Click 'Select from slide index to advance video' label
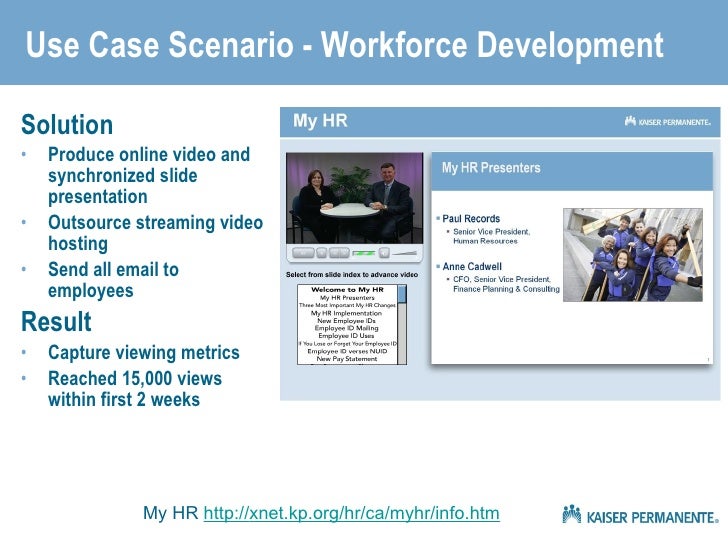 [352, 274]
